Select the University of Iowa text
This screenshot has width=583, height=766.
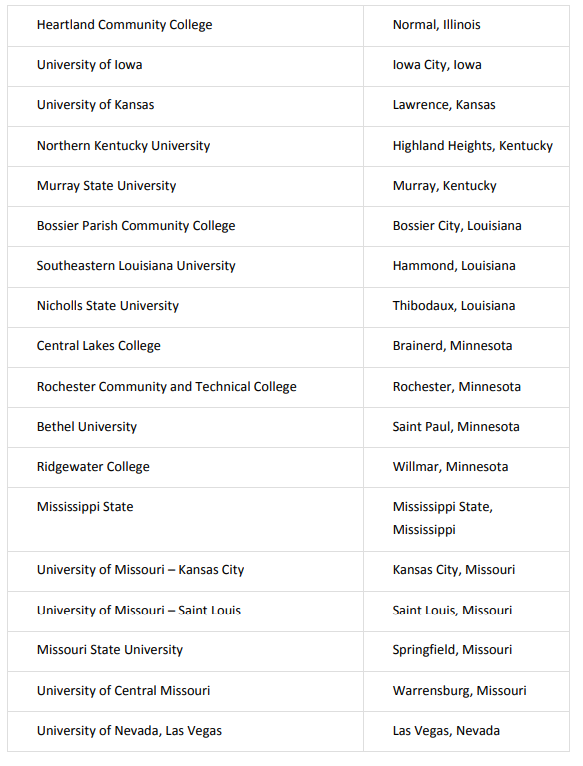point(89,65)
